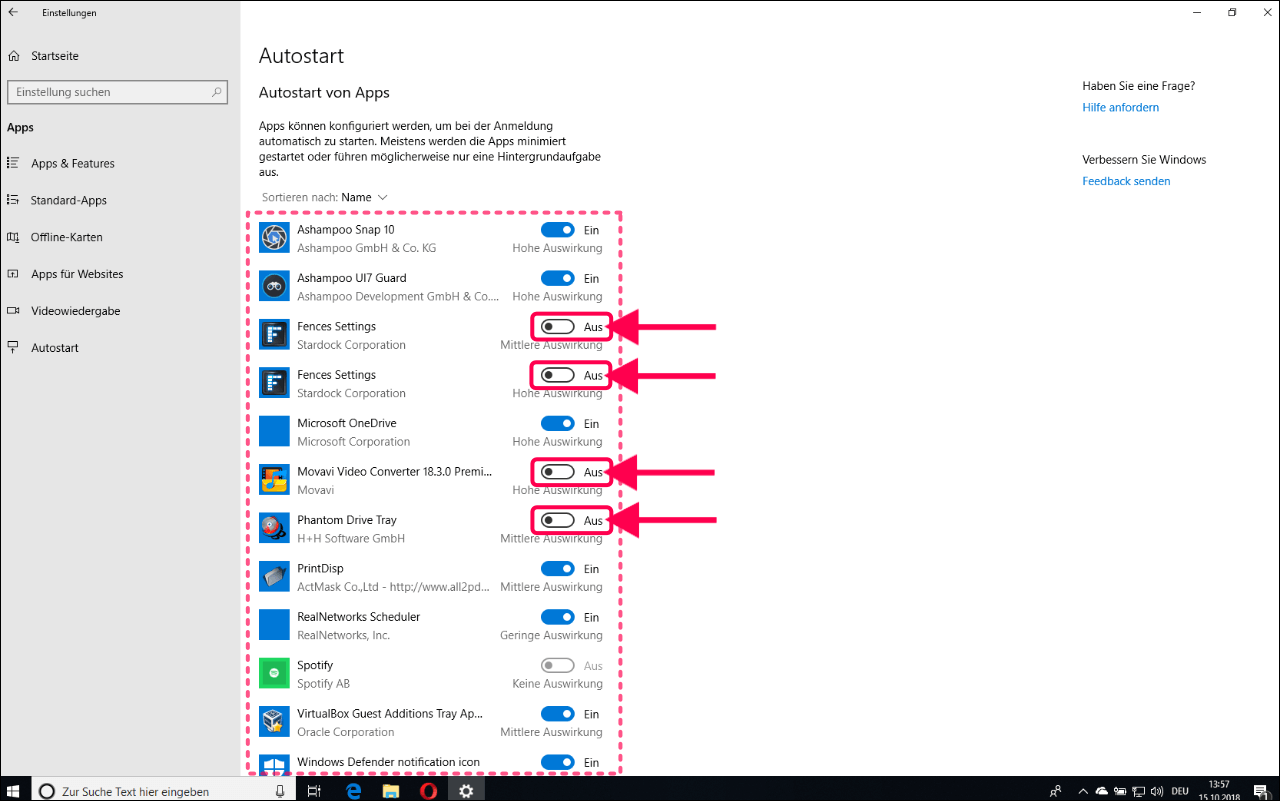The height and width of the screenshot is (801, 1280).
Task: Open Task View from the taskbar
Action: point(314,791)
